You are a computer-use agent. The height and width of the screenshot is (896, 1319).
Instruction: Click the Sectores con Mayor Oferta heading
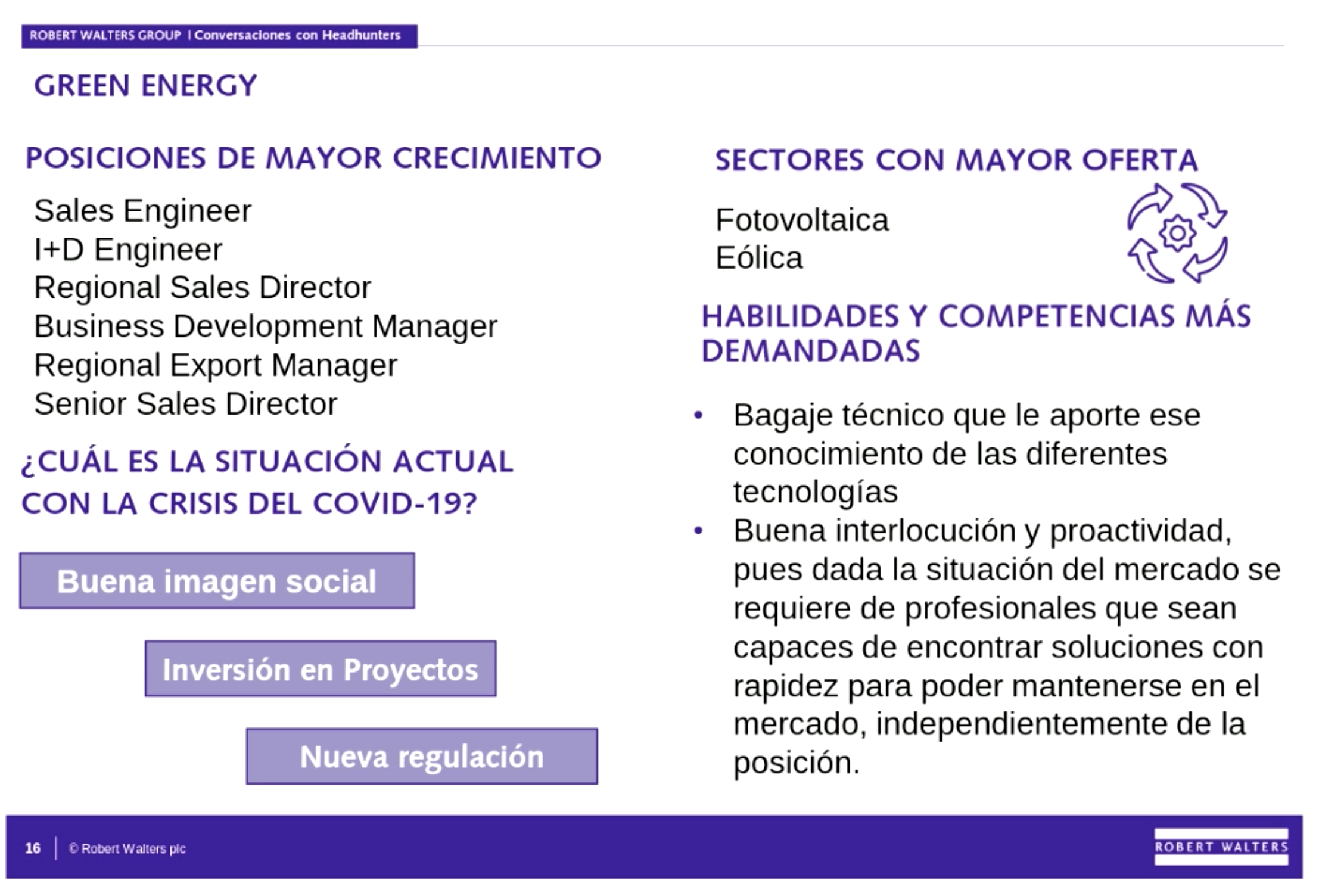(x=956, y=160)
